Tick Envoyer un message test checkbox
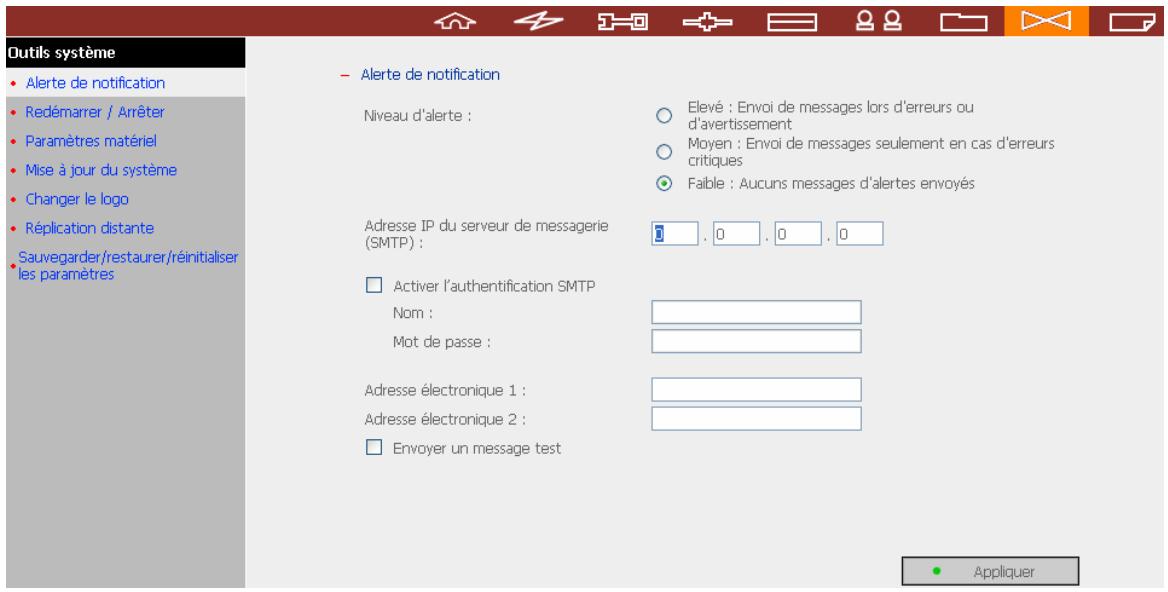The width and height of the screenshot is (1168, 592). [x=374, y=448]
